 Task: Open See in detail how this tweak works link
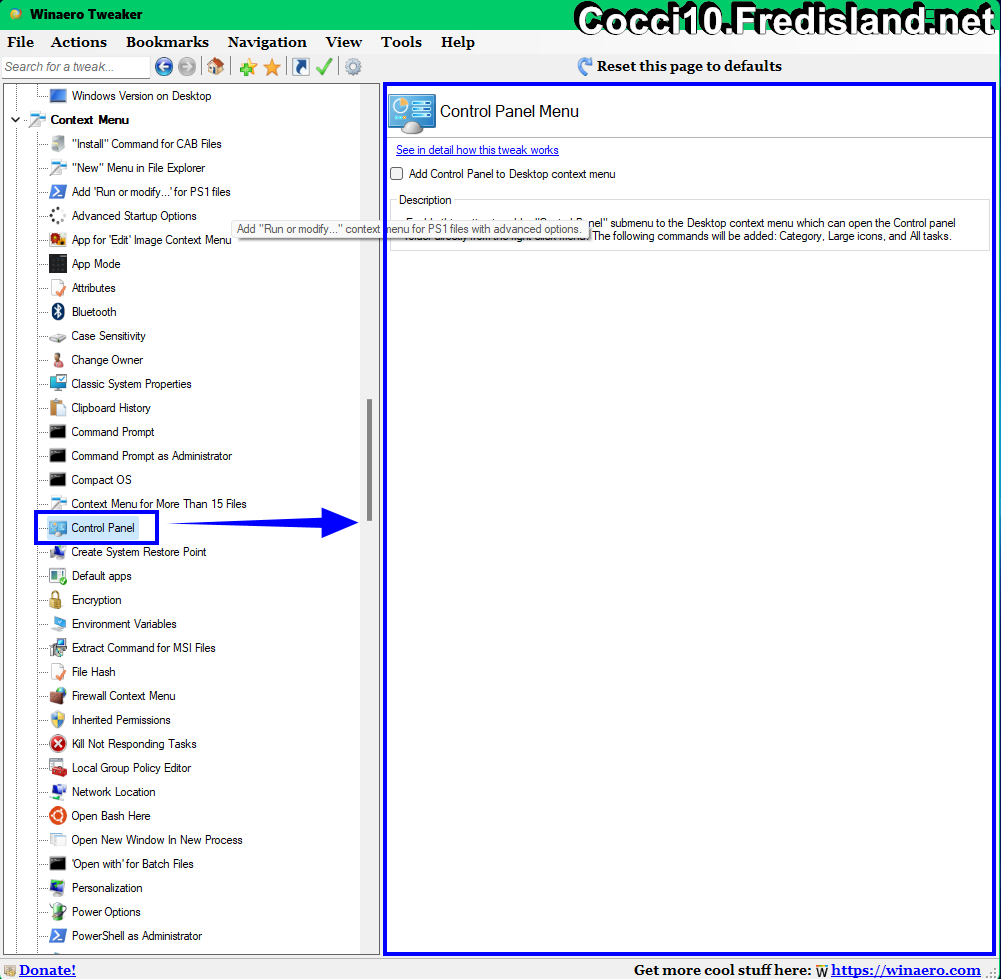477,150
